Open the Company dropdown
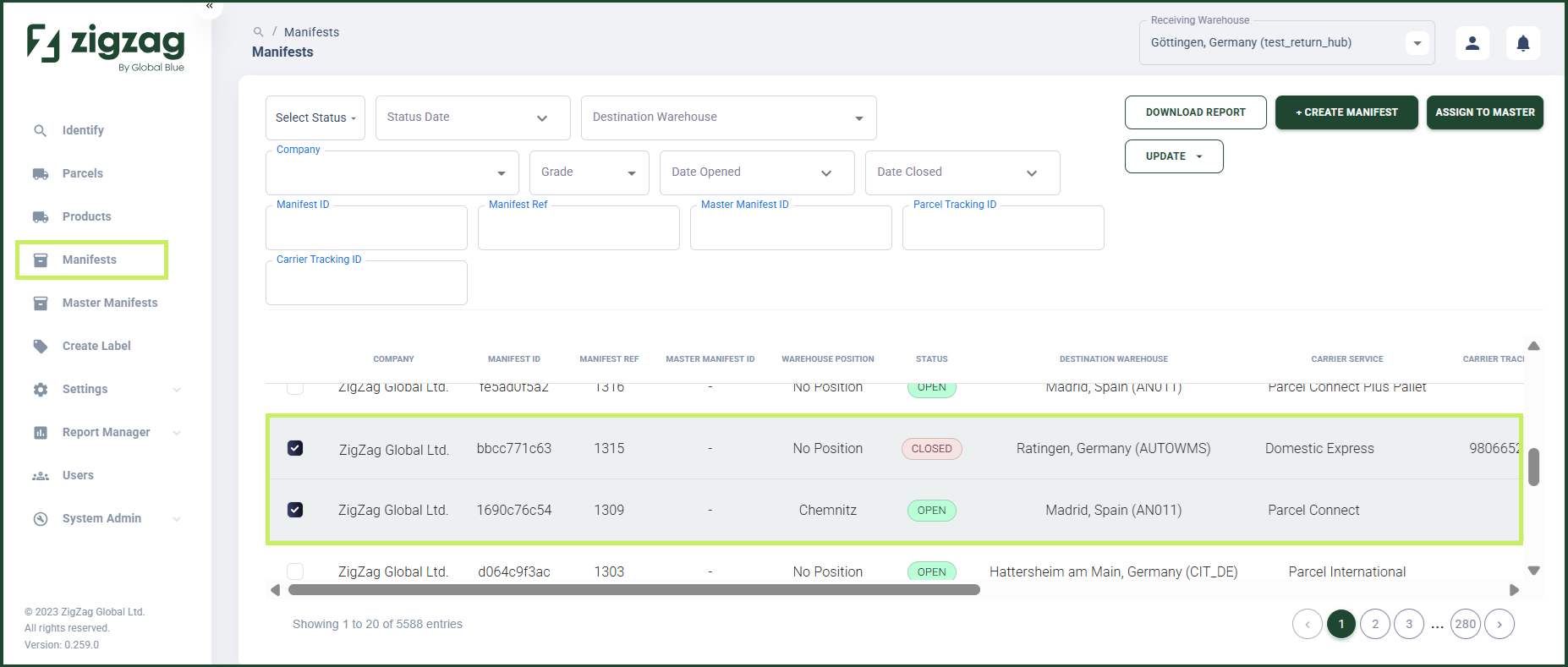This screenshot has width=1568, height=667. [392, 172]
